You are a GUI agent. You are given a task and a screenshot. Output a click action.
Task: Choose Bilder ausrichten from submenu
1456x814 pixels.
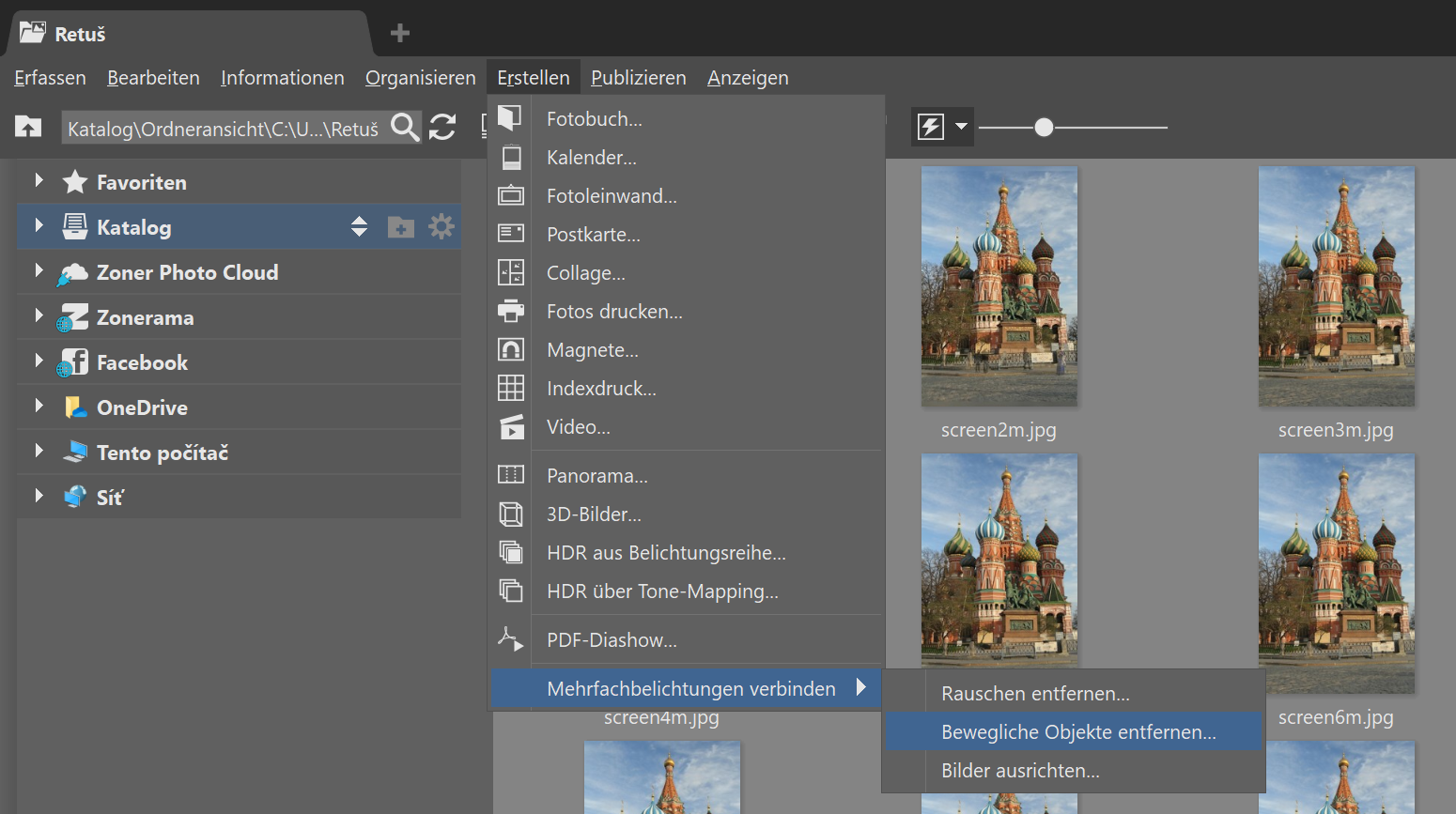pos(1074,770)
